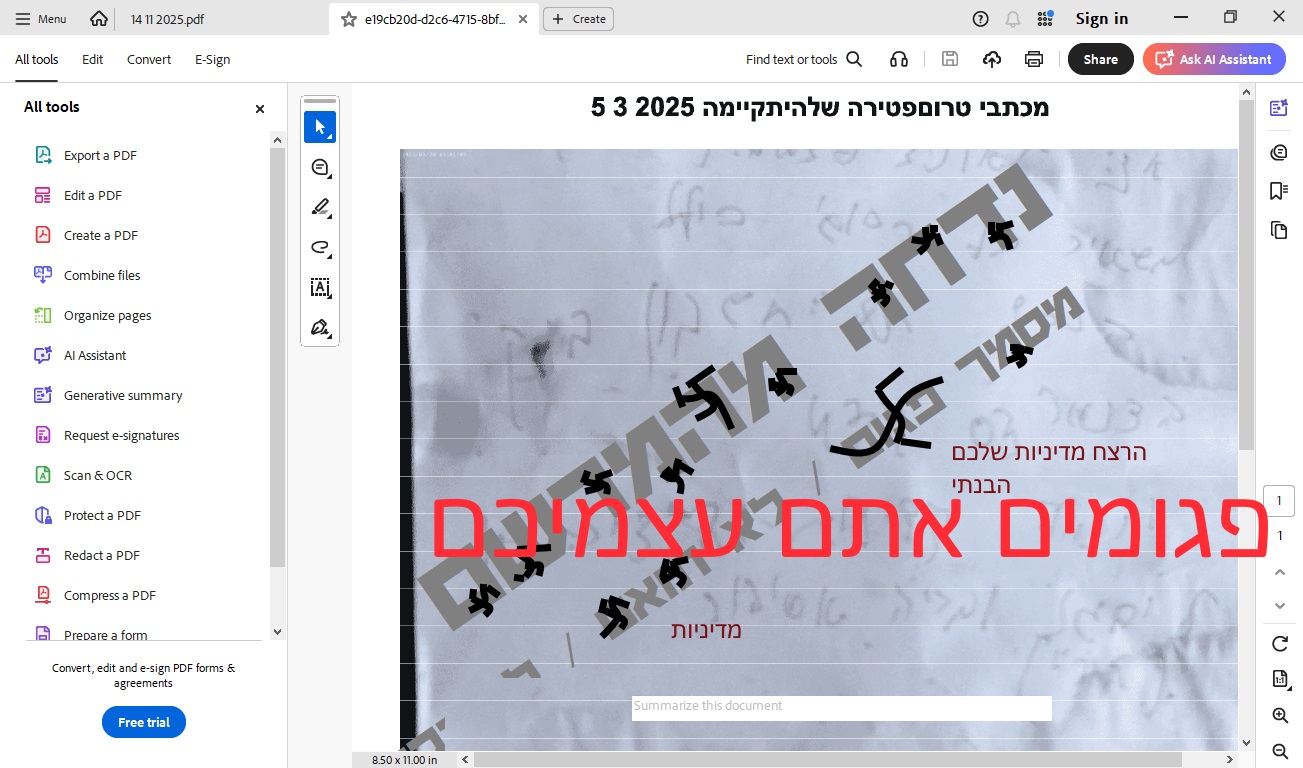Click the Summarize this document field

pyautogui.click(x=841, y=706)
